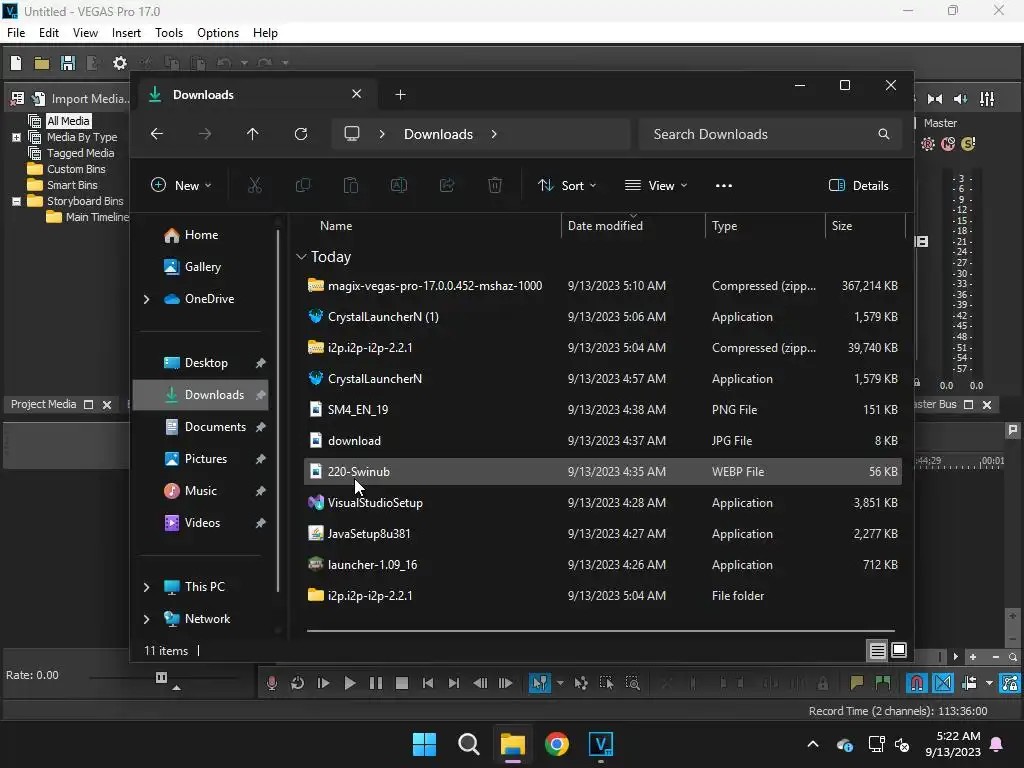Click Refresh in Explorer navigation bar
The height and width of the screenshot is (768, 1024).
[x=300, y=134]
